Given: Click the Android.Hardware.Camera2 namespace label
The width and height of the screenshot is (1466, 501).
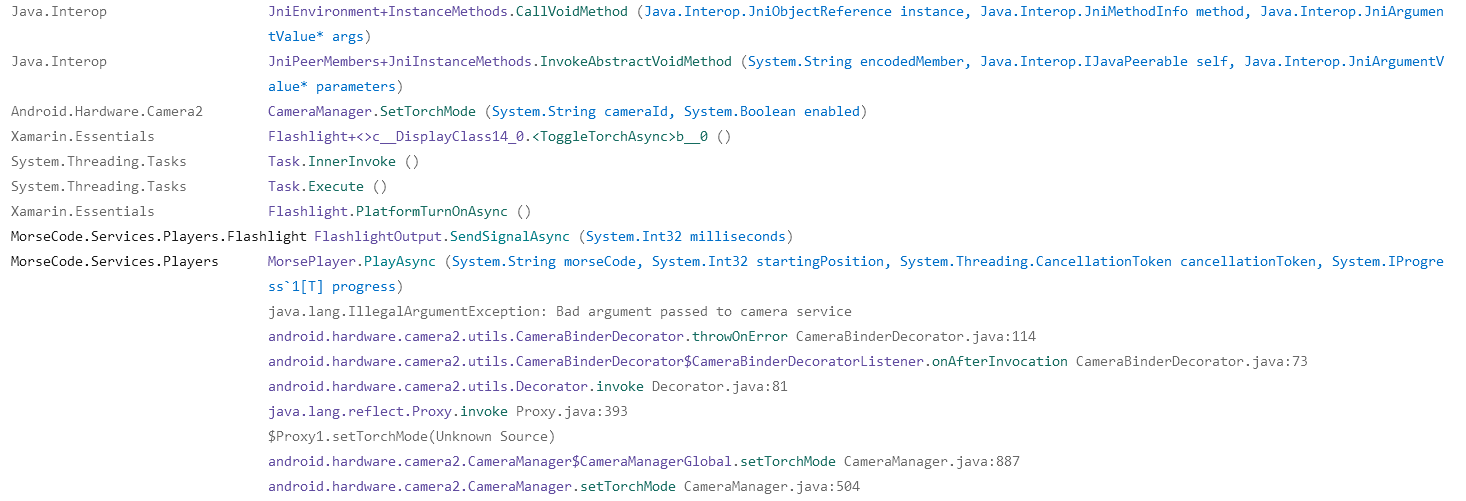Looking at the screenshot, I should click(107, 111).
